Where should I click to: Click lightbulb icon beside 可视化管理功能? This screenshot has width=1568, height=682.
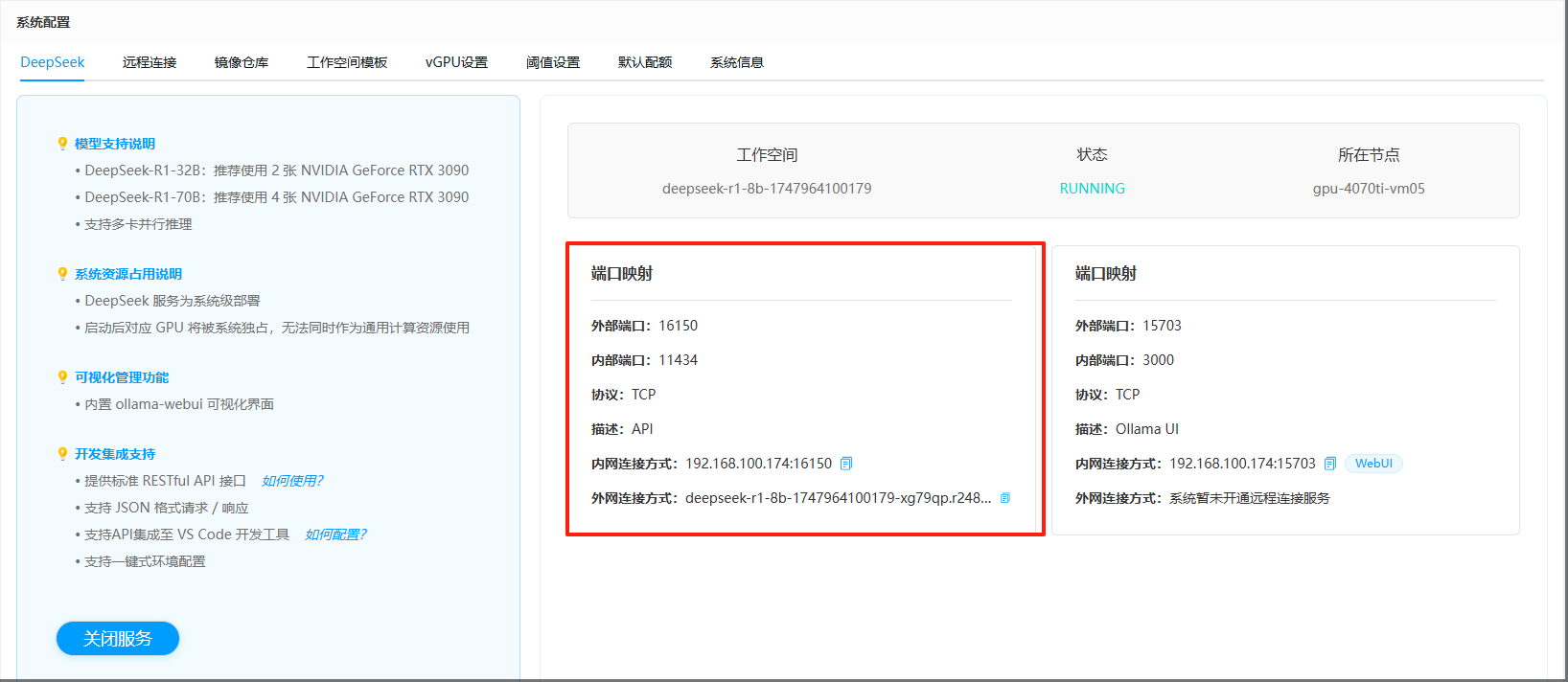(x=62, y=377)
